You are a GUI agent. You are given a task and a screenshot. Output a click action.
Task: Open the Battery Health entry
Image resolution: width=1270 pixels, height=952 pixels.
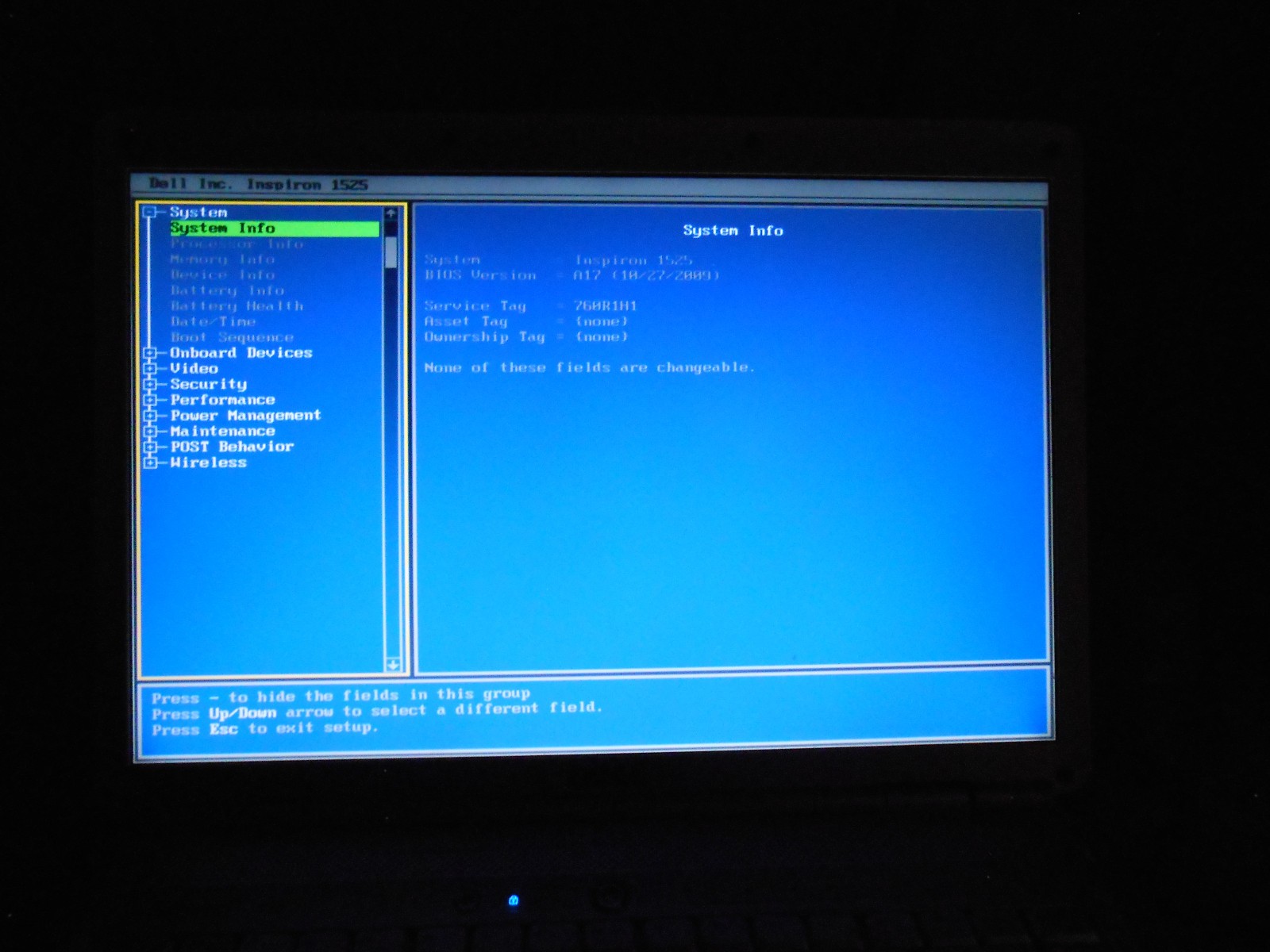(237, 306)
